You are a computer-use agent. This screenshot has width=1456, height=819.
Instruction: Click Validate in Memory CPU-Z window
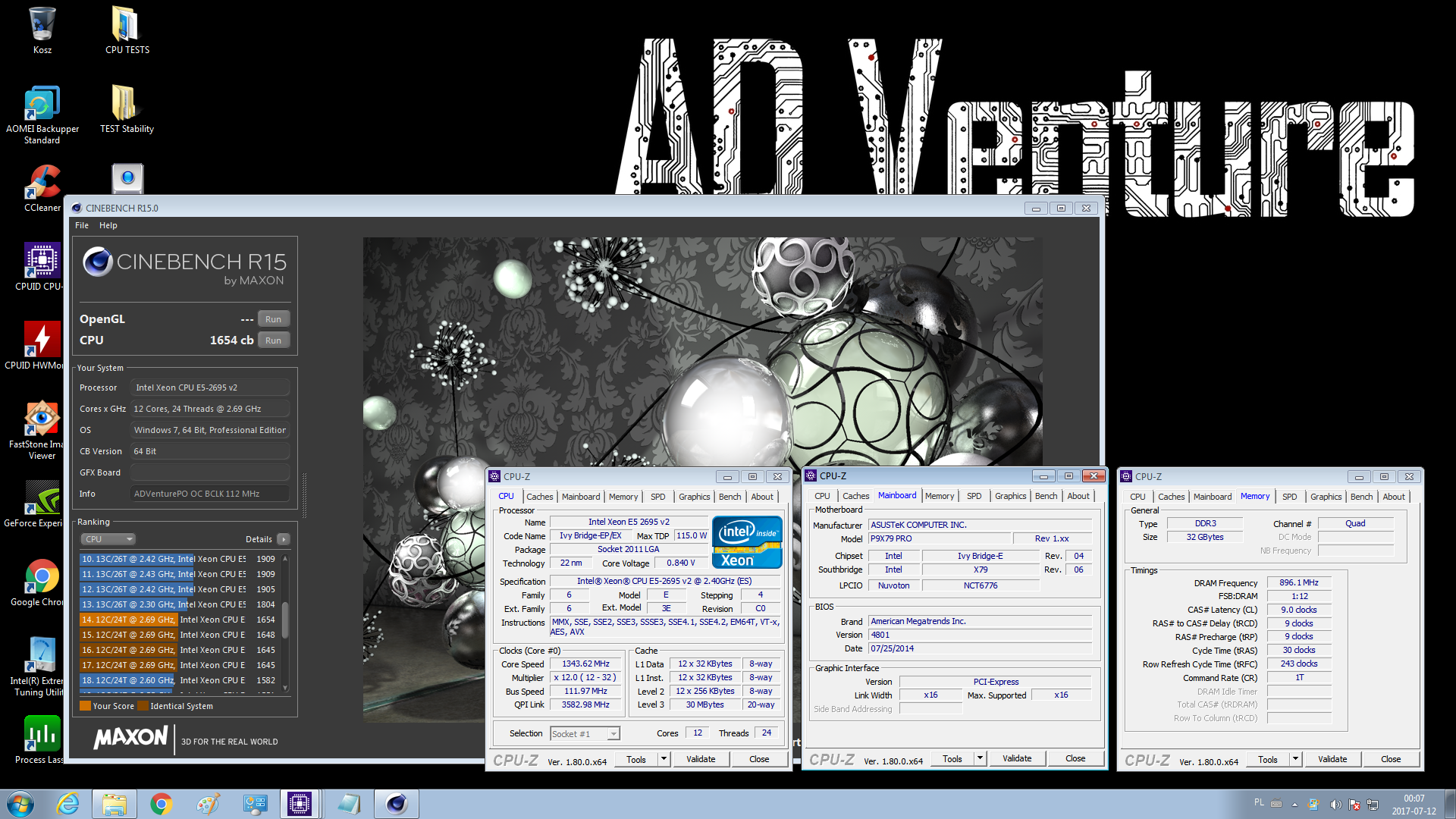coord(1332,759)
